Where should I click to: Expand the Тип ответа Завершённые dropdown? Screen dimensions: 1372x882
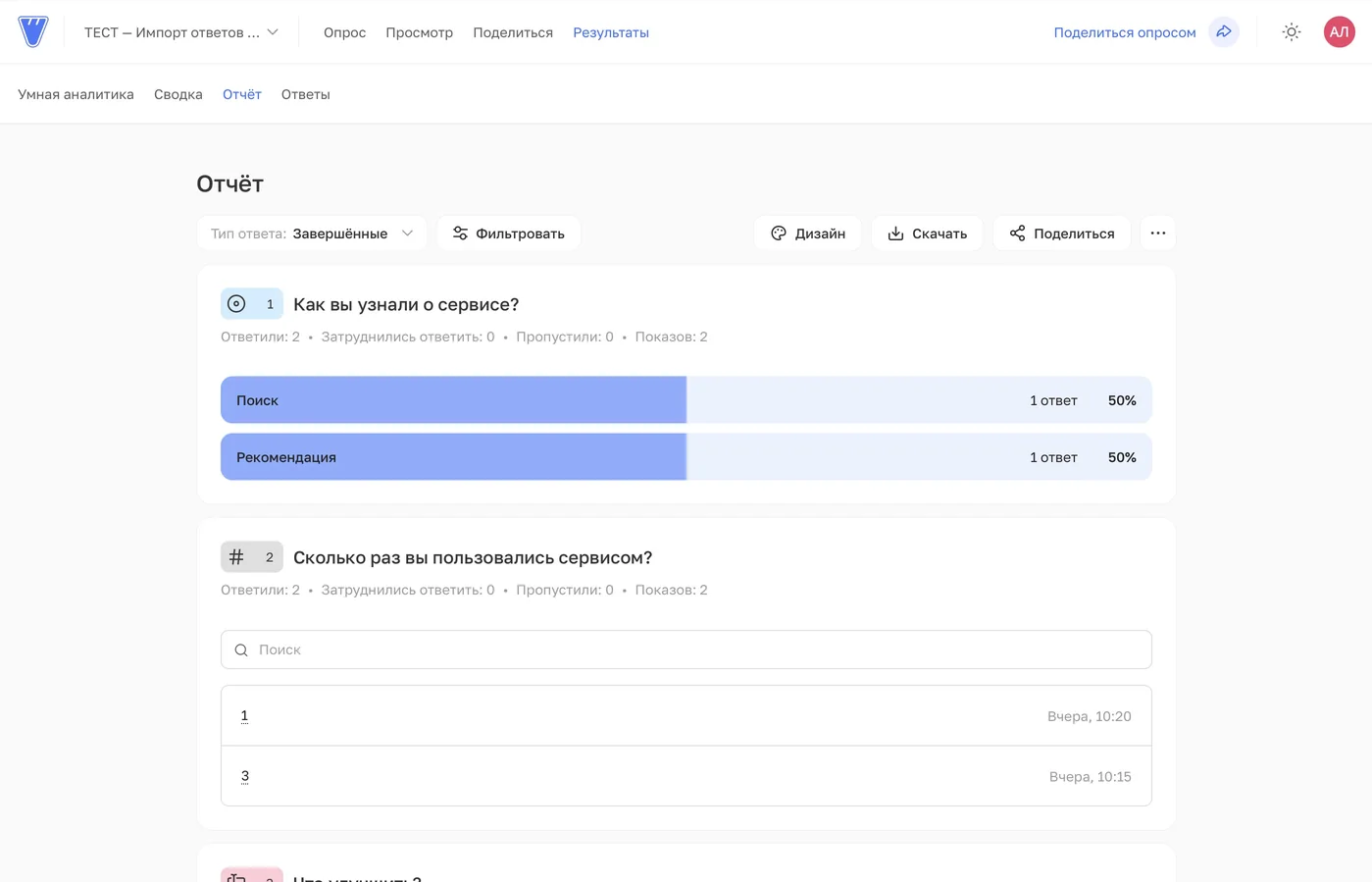click(x=312, y=233)
